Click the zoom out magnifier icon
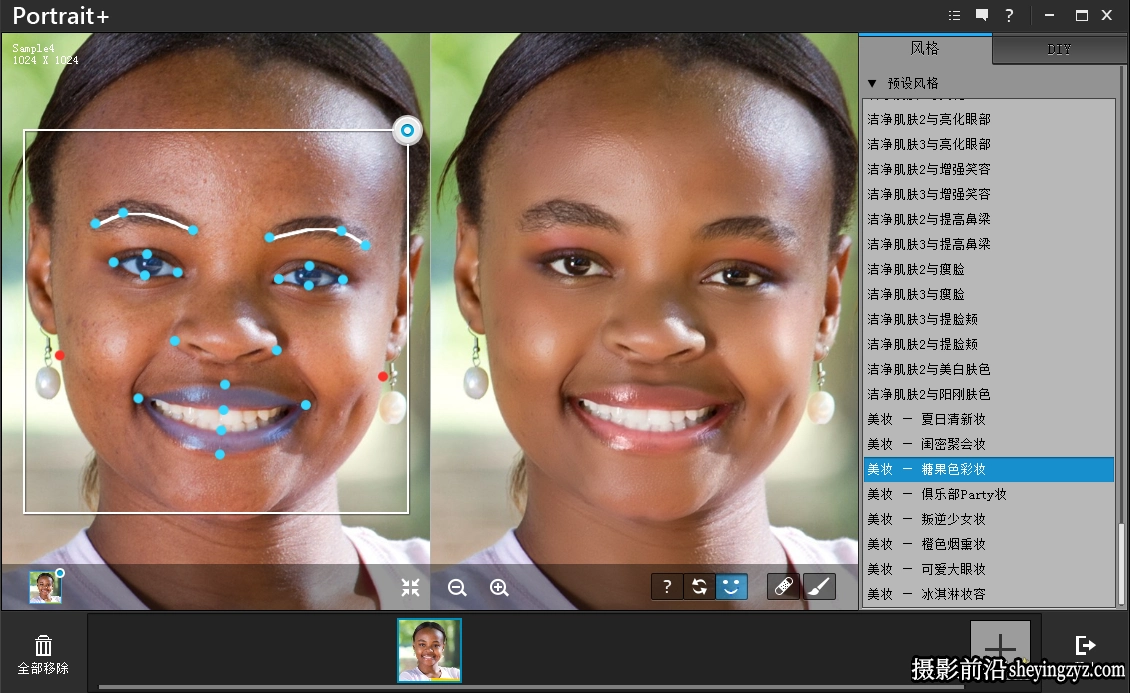This screenshot has height=693, width=1130. pos(457,588)
